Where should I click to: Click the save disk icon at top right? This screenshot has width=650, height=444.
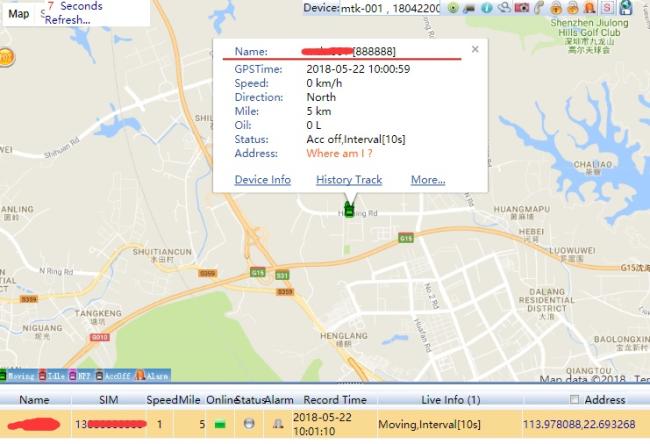tap(625, 8)
